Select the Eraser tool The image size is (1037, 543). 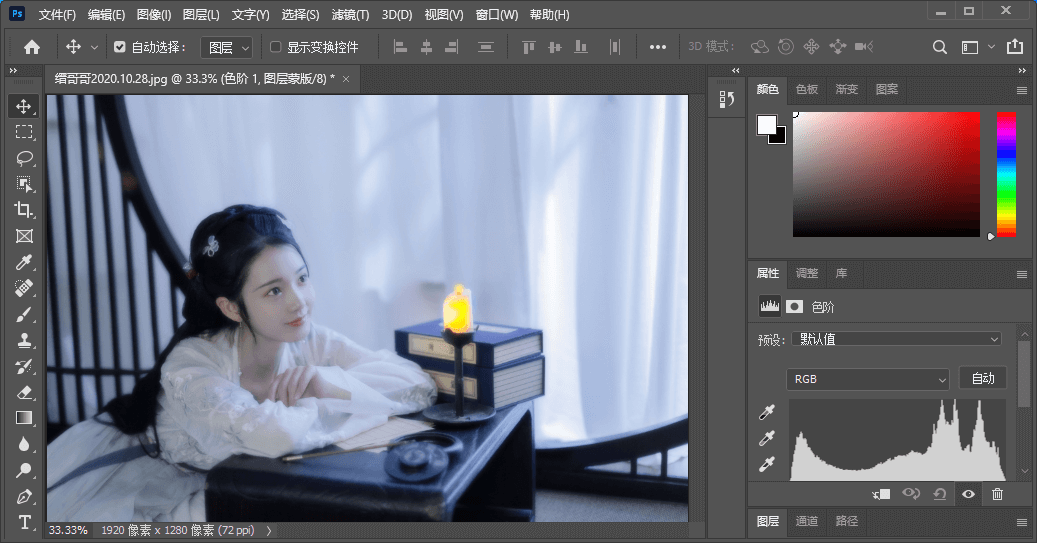pyautogui.click(x=24, y=392)
